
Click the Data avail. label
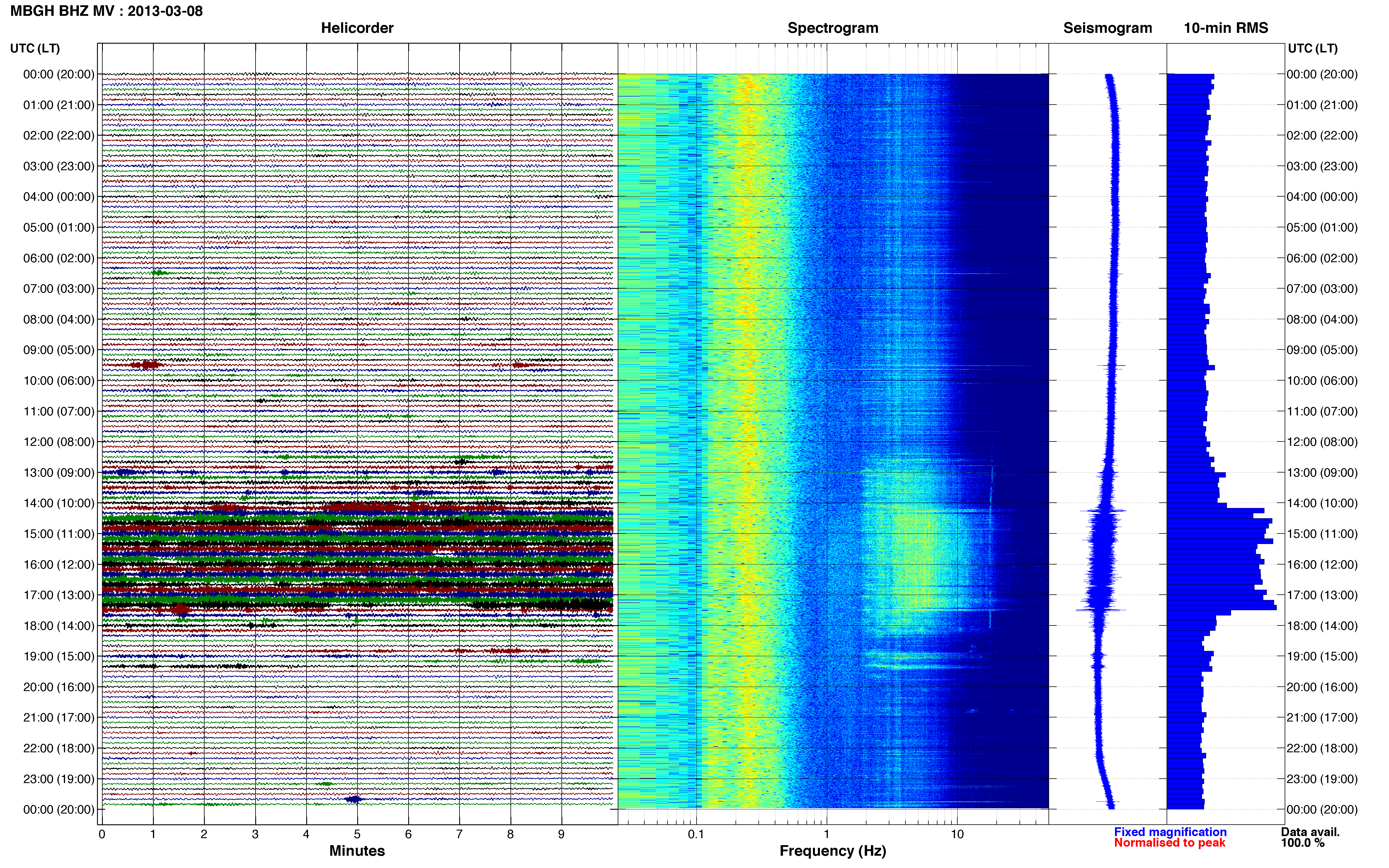[1310, 832]
